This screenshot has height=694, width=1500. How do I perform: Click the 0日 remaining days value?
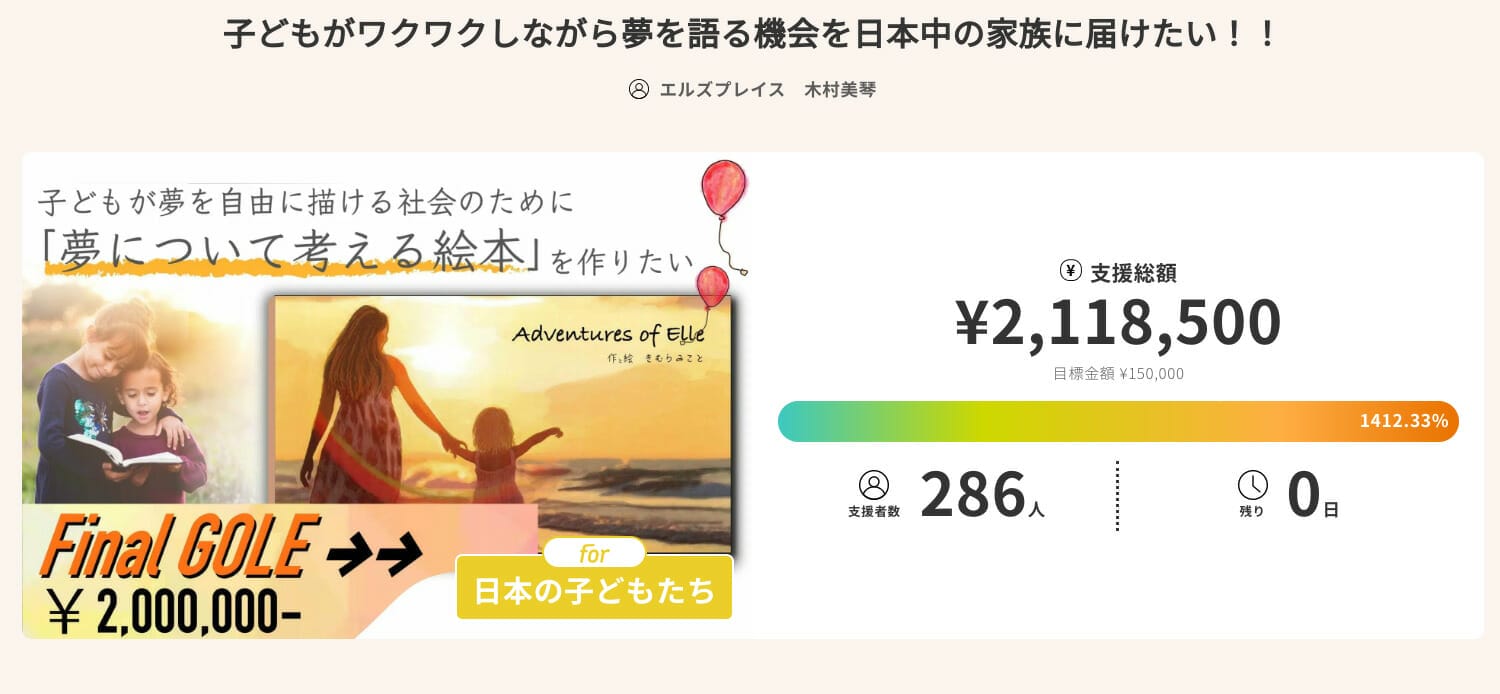tap(1312, 497)
